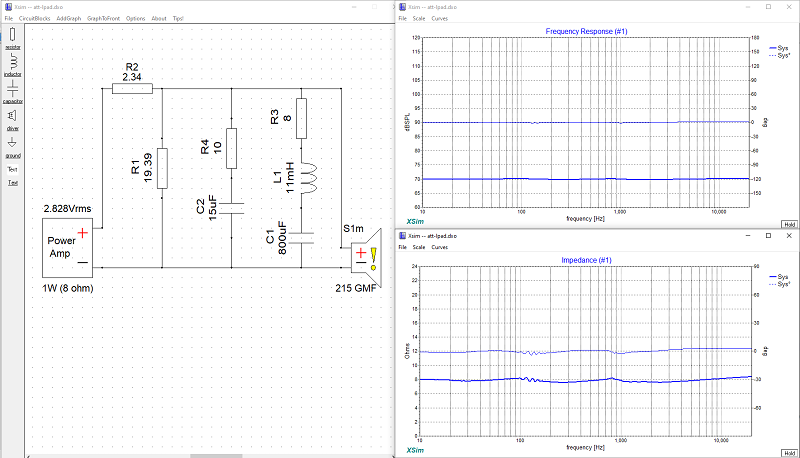The image size is (800, 458).
Task: Click the S1m driver speaker symbol
Action: [366, 258]
